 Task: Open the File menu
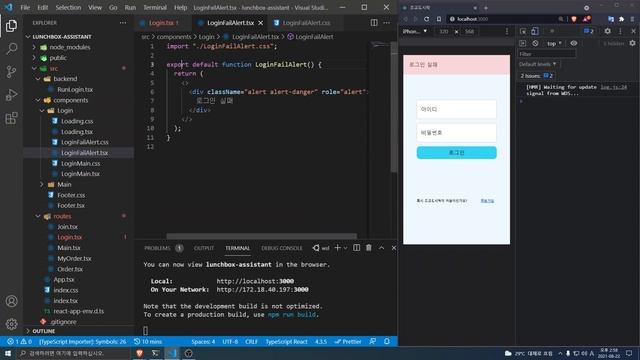point(25,7)
